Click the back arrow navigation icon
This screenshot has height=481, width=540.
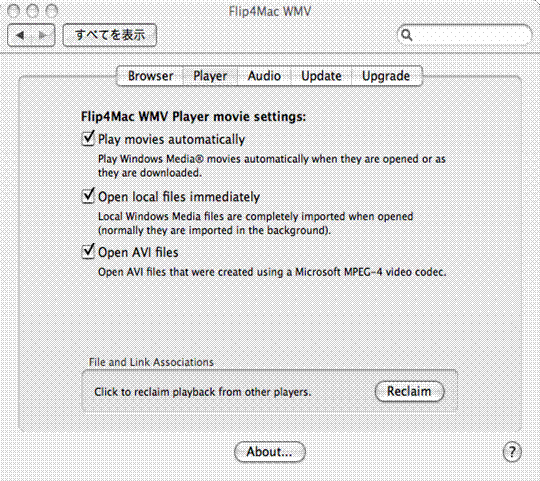20,35
